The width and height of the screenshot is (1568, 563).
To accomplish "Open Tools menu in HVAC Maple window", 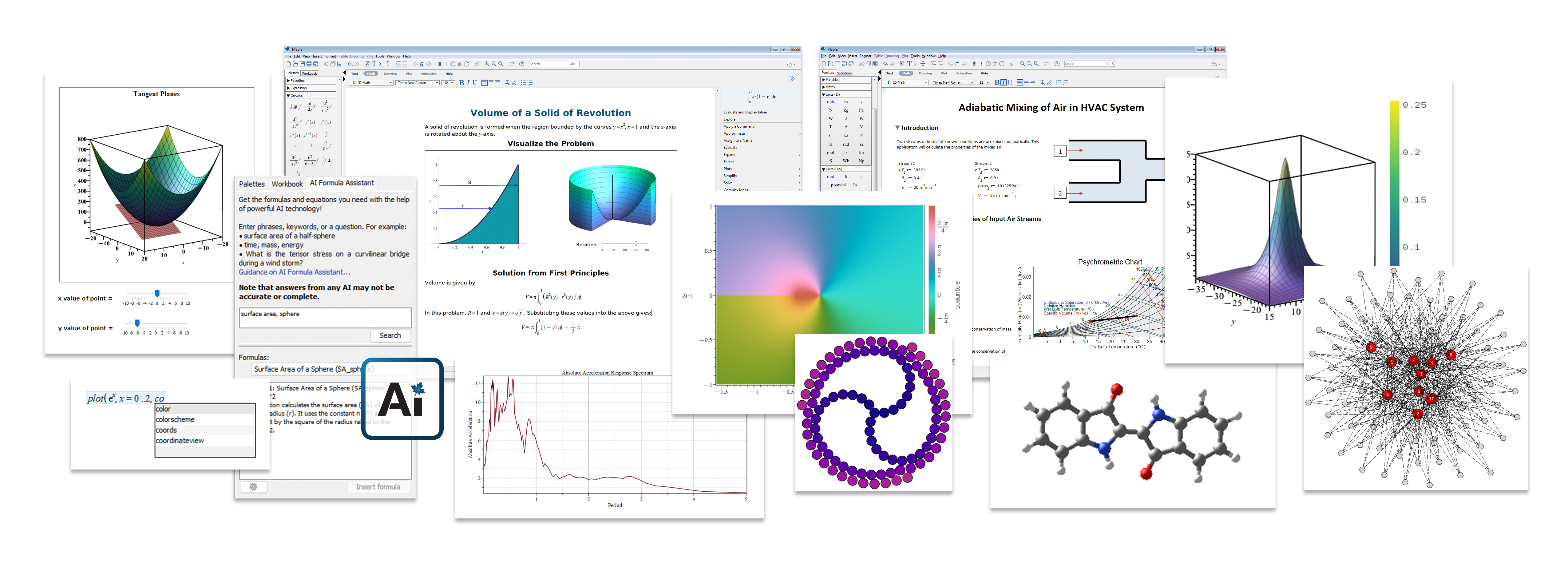I will [915, 56].
